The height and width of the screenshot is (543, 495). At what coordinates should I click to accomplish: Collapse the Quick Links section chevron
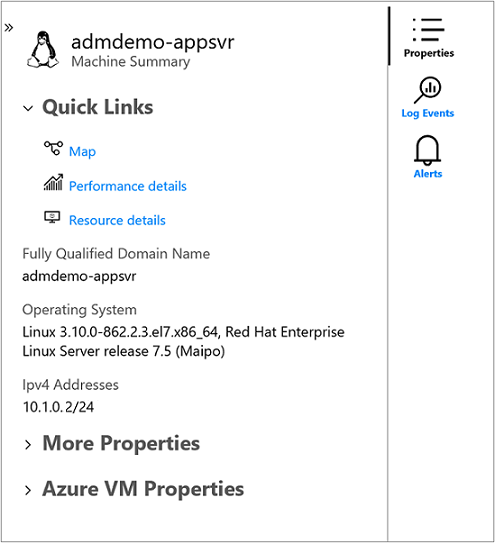coord(28,108)
